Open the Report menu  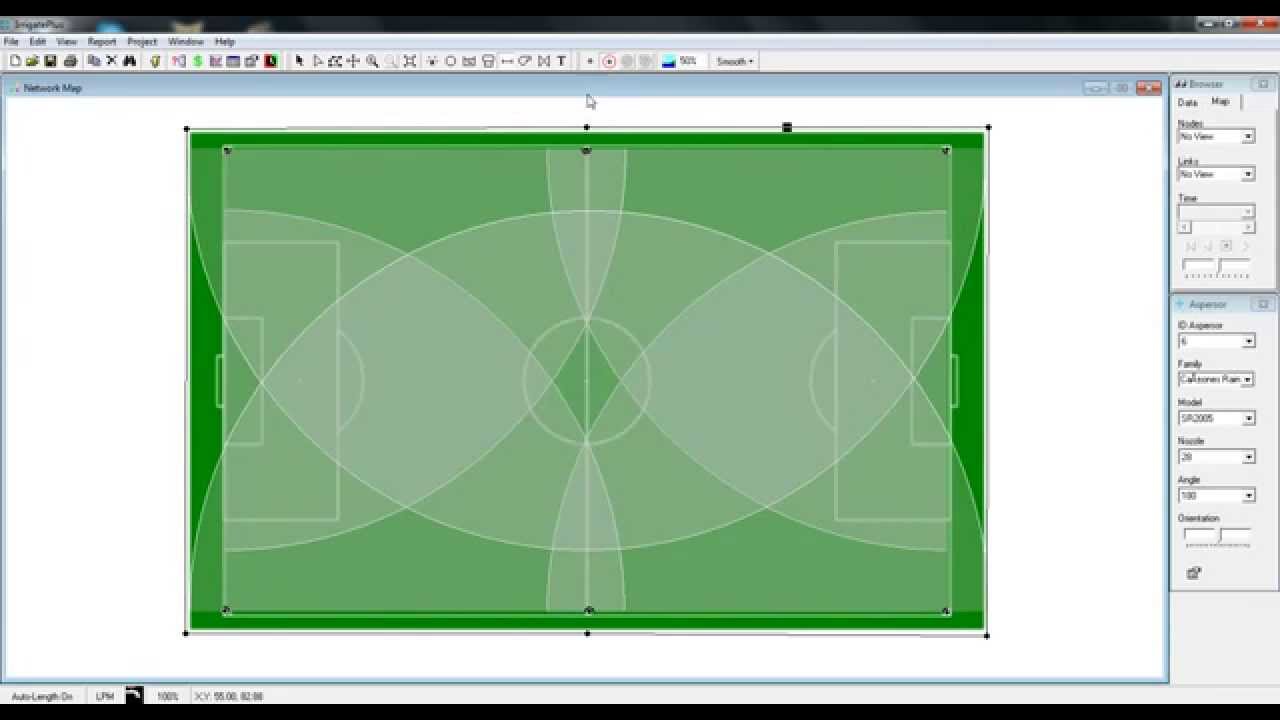(x=102, y=42)
